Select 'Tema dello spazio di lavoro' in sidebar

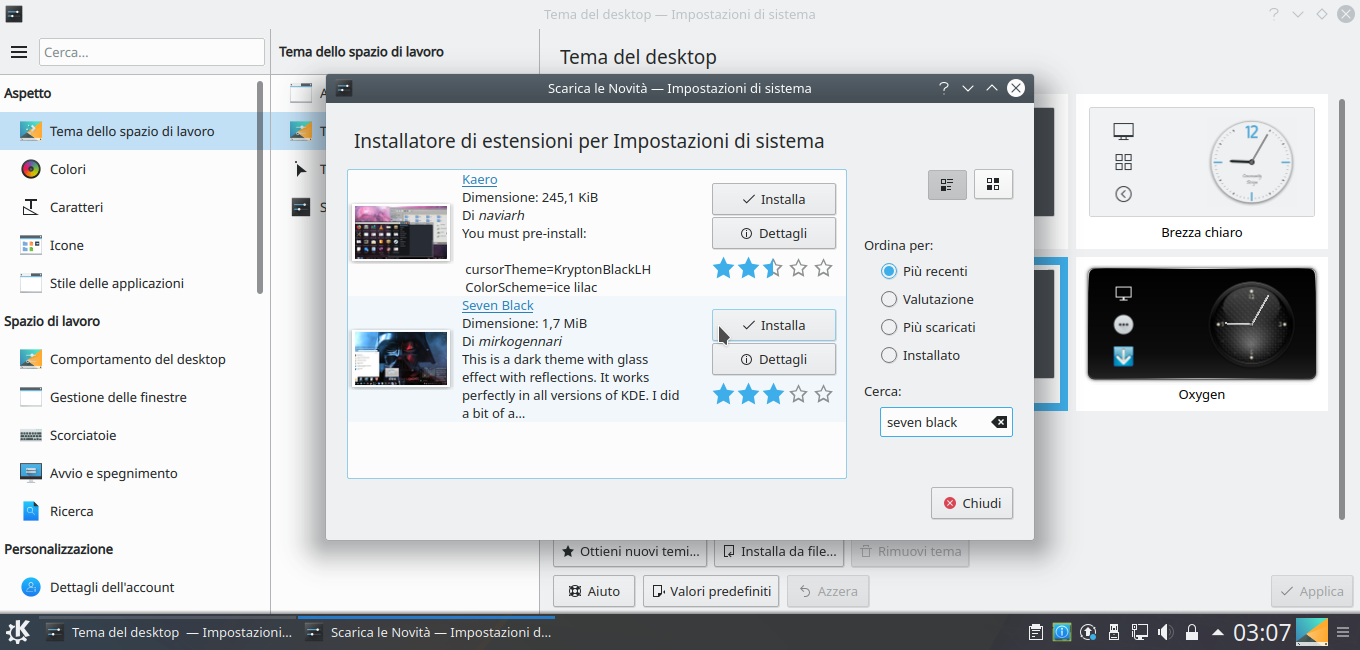point(128,131)
